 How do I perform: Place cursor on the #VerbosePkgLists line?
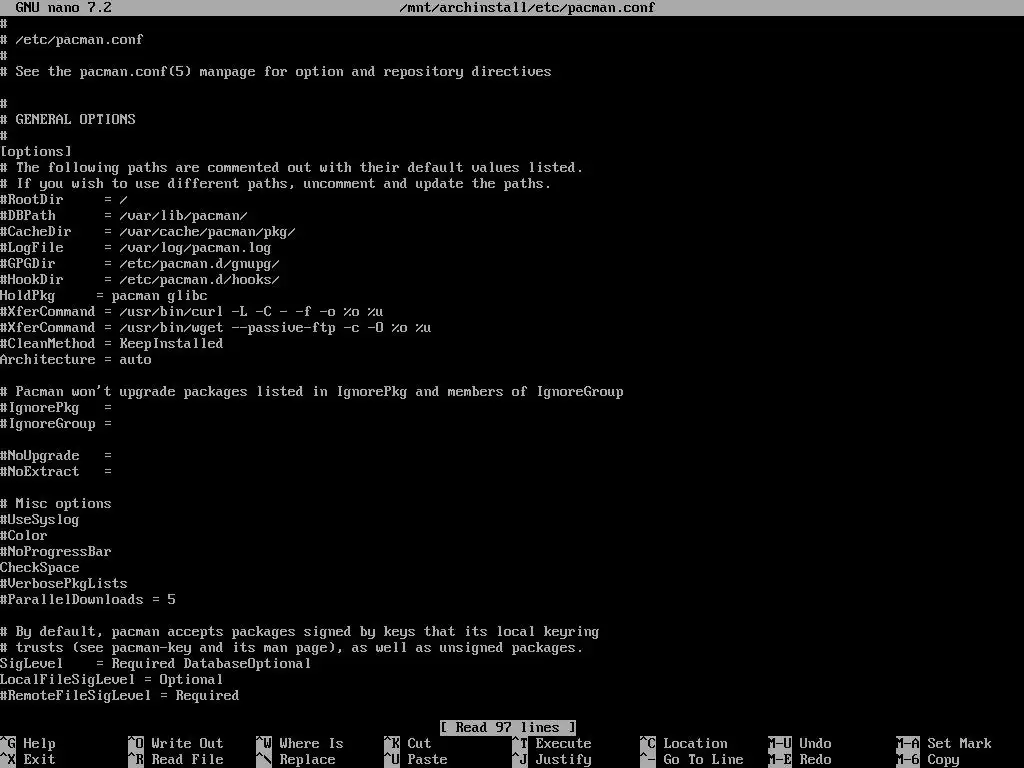click(x=64, y=584)
